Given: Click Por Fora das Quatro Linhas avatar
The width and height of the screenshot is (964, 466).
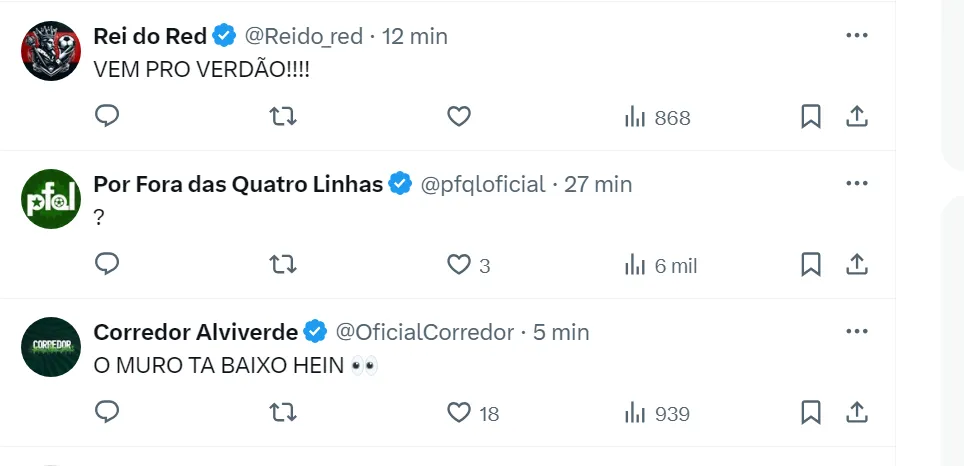Looking at the screenshot, I should click(50, 199).
